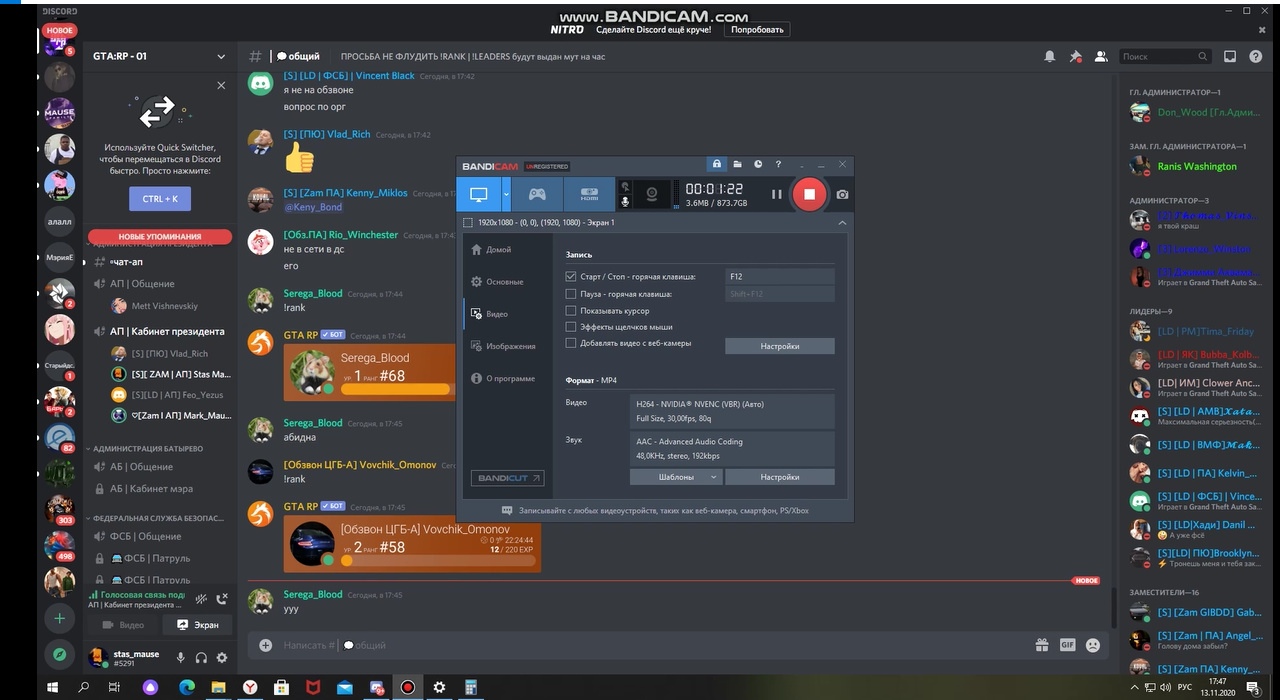Screen dimensions: 1280x700
Task: Open Bandicam help question mark
Action: (778, 164)
